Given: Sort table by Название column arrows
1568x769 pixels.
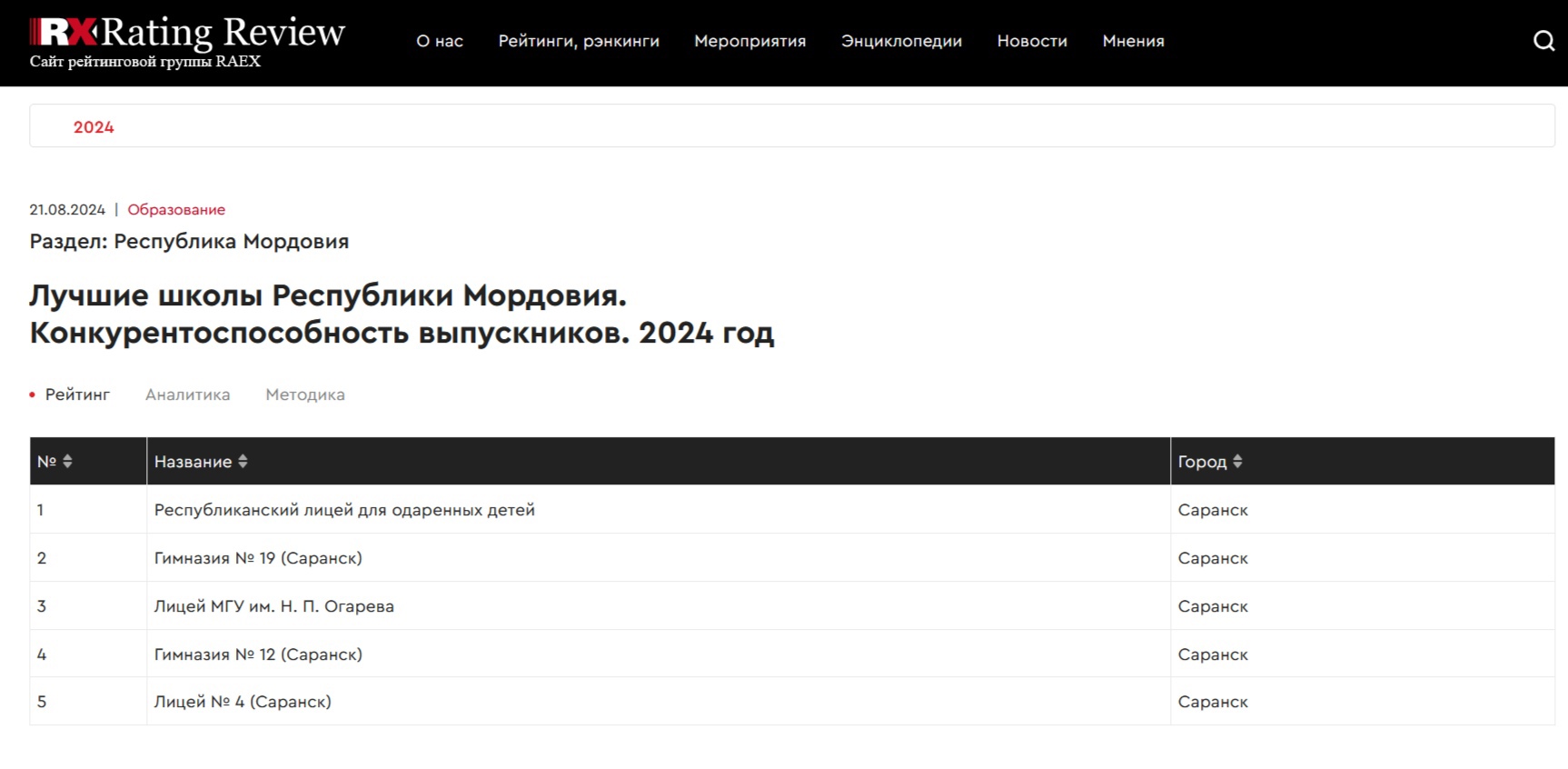Looking at the screenshot, I should [x=243, y=462].
